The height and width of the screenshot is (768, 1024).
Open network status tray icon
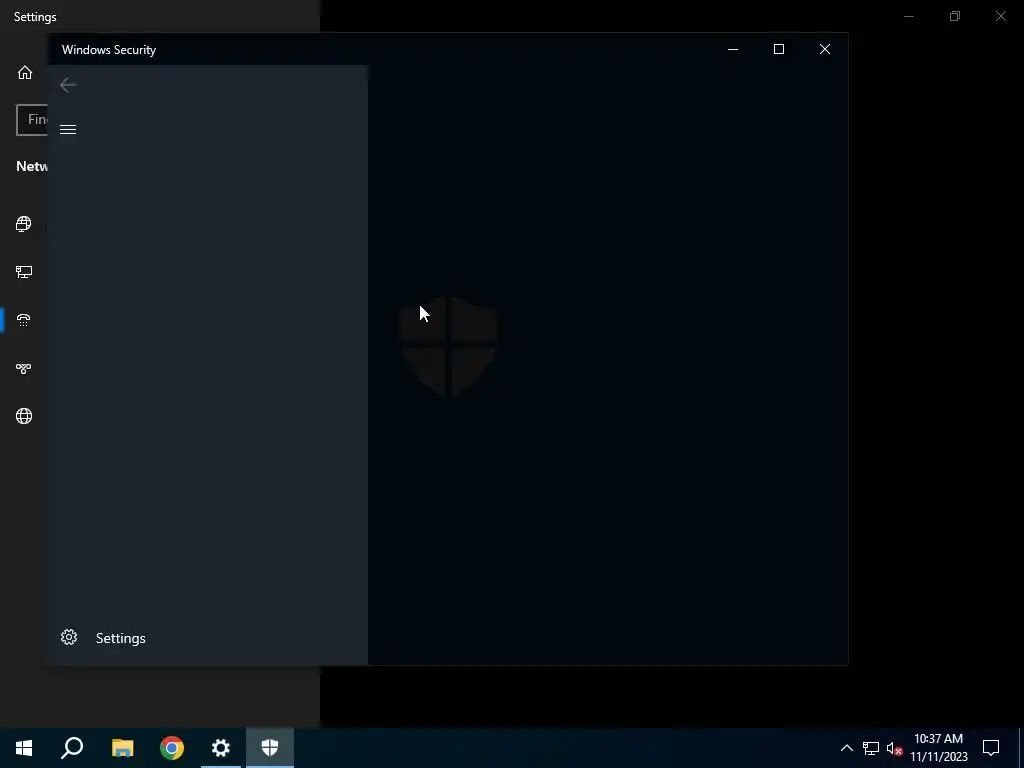coord(871,748)
